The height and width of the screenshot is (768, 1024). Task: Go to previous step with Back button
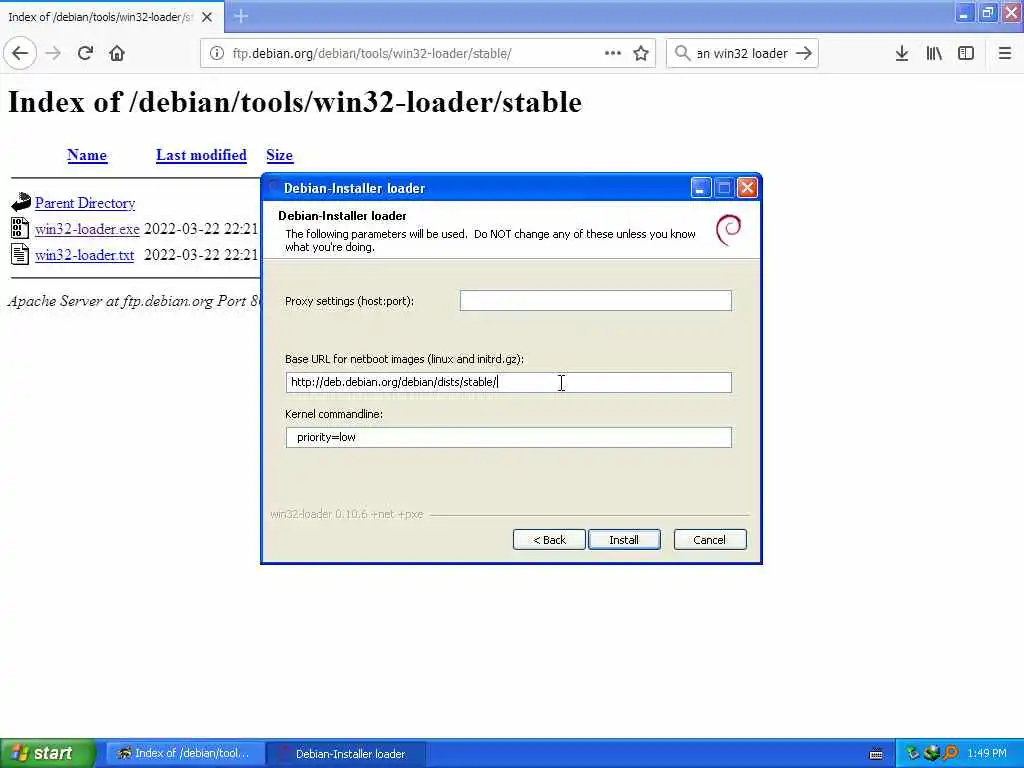(549, 540)
